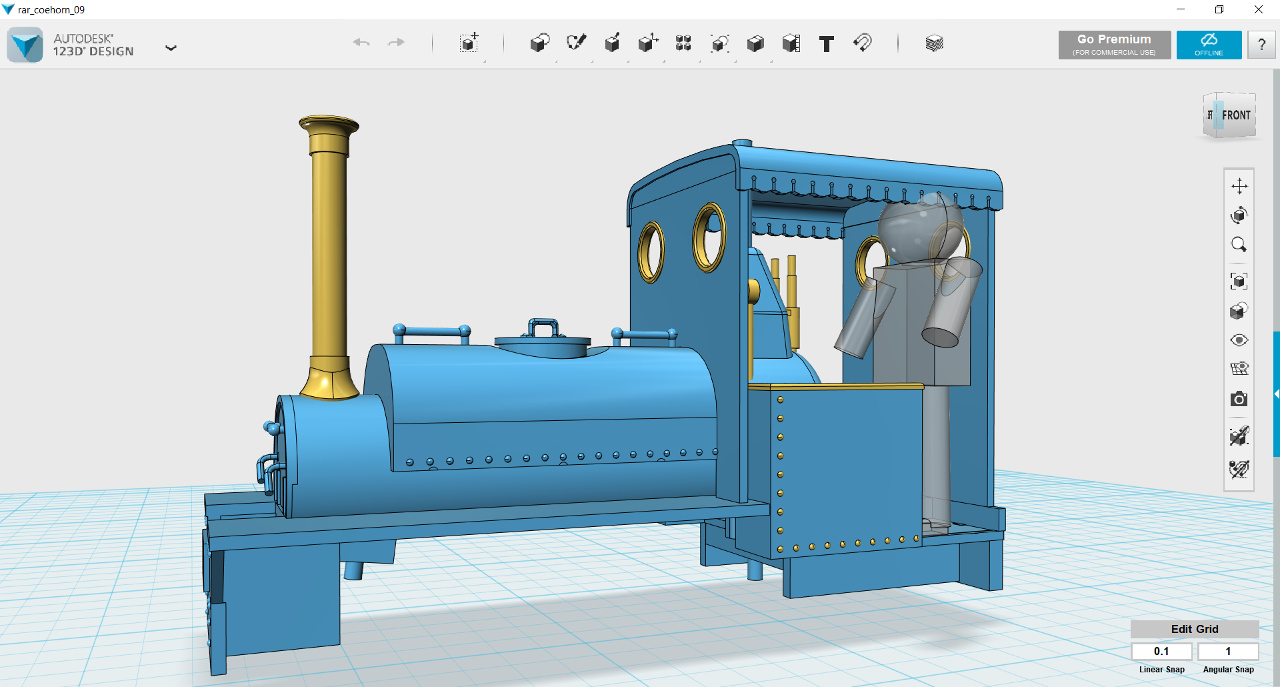Take a screenshot with the camera icon
The image size is (1280, 687).
(1239, 399)
